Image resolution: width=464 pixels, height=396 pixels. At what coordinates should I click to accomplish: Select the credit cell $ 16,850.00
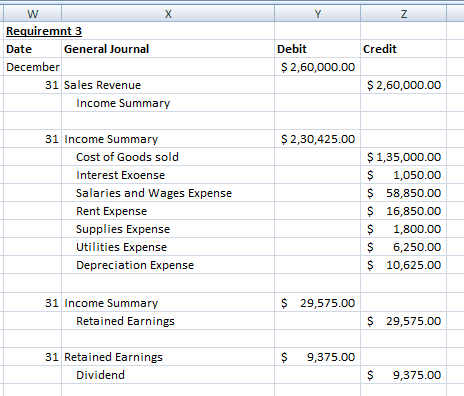(x=404, y=211)
